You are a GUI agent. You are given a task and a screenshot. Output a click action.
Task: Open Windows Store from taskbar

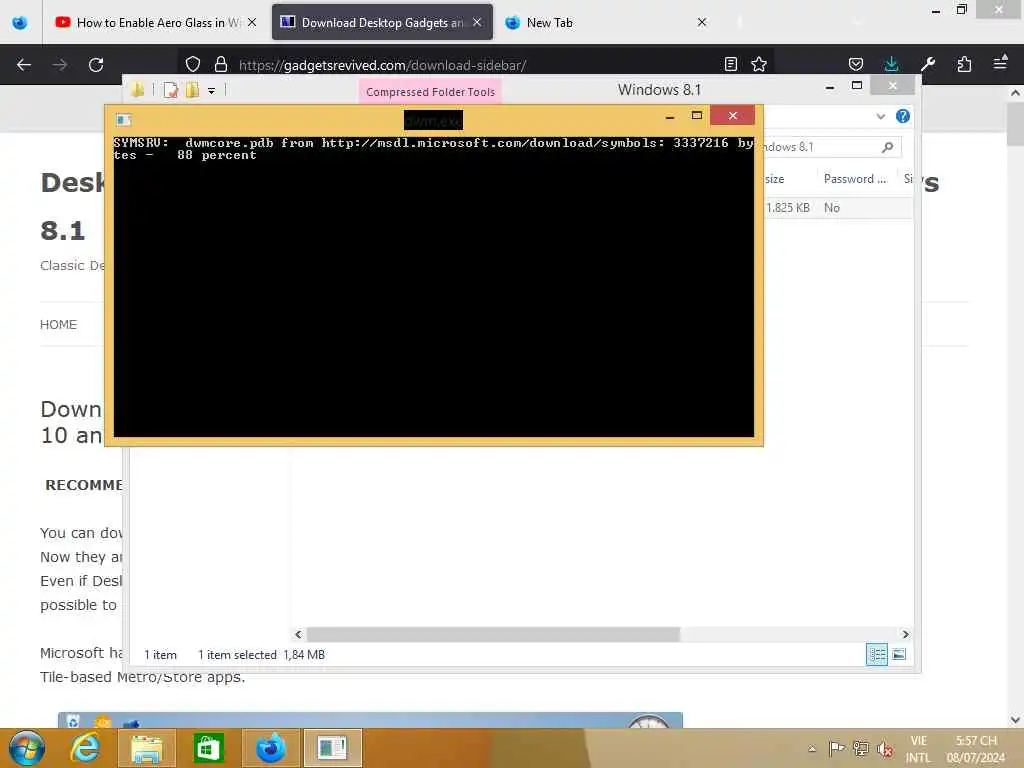[209, 748]
